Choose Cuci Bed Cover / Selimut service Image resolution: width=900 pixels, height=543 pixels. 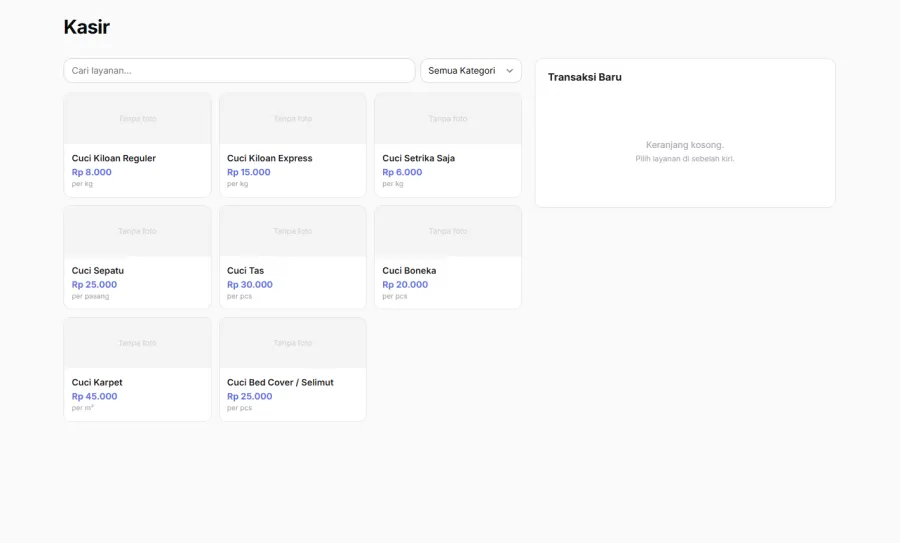[293, 370]
